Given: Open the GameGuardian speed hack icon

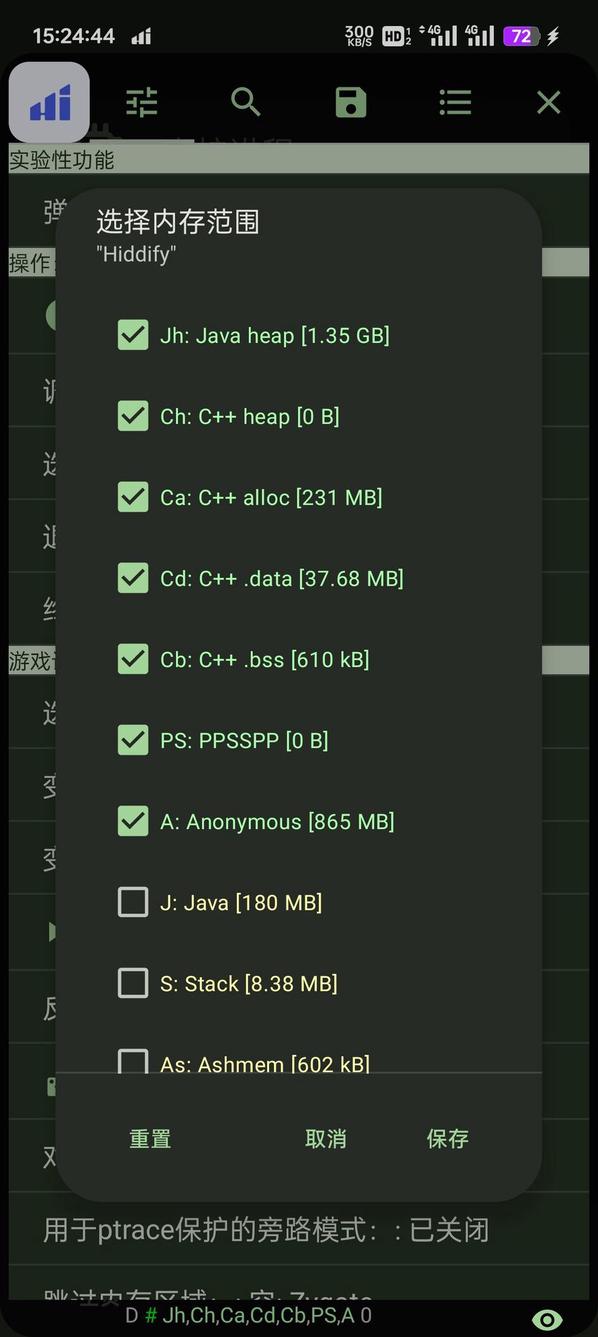Looking at the screenshot, I should 49,101.
